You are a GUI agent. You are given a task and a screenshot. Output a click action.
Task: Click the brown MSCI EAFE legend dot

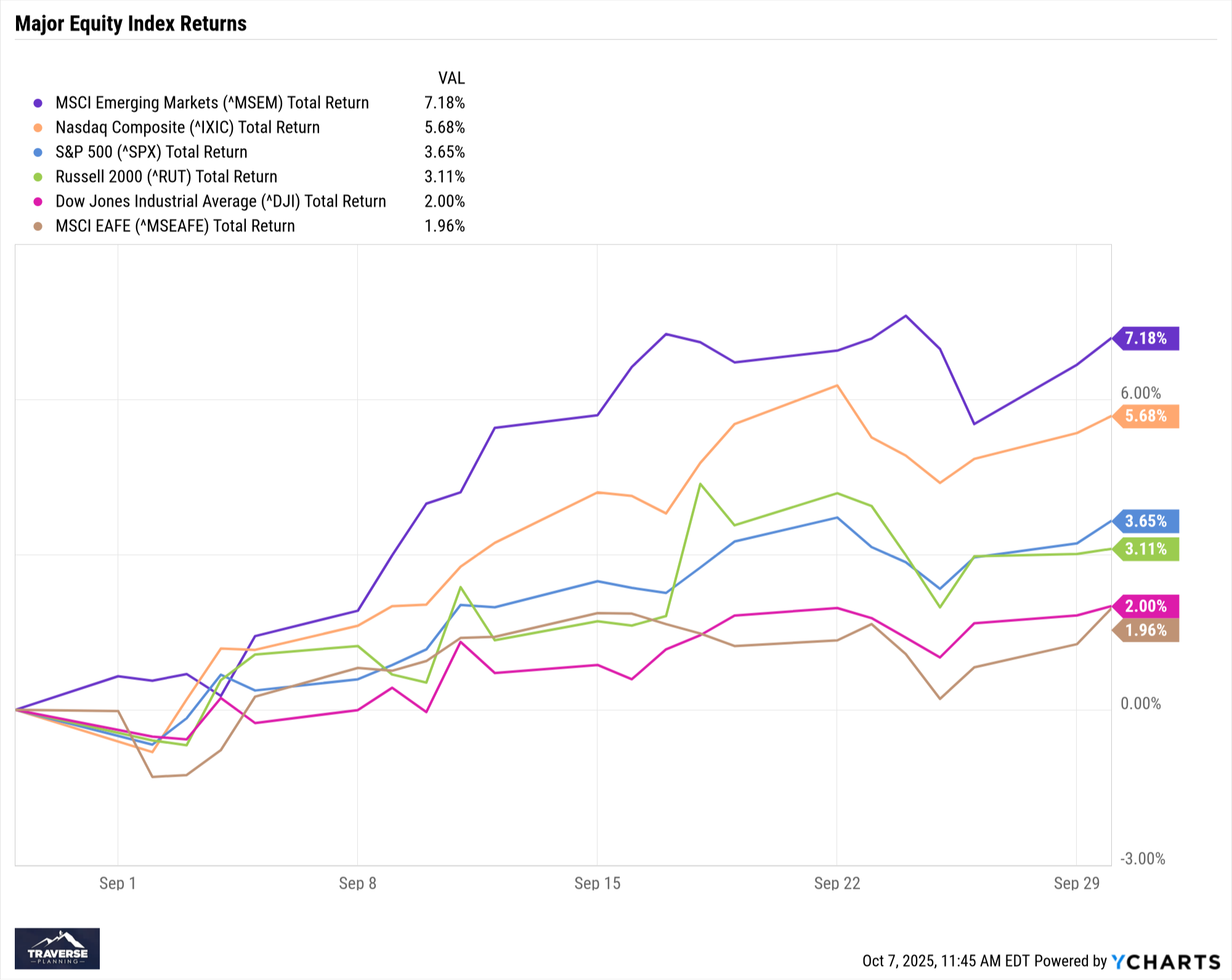pyautogui.click(x=38, y=226)
